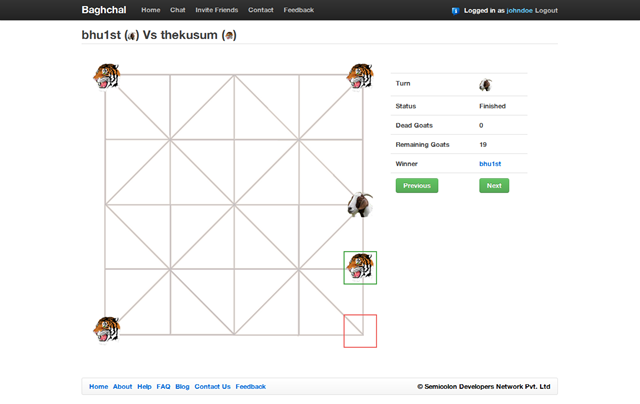Click the red highlighted square at the bottom-right corner
Image resolution: width=640 pixels, height=404 pixels.
tap(360, 331)
